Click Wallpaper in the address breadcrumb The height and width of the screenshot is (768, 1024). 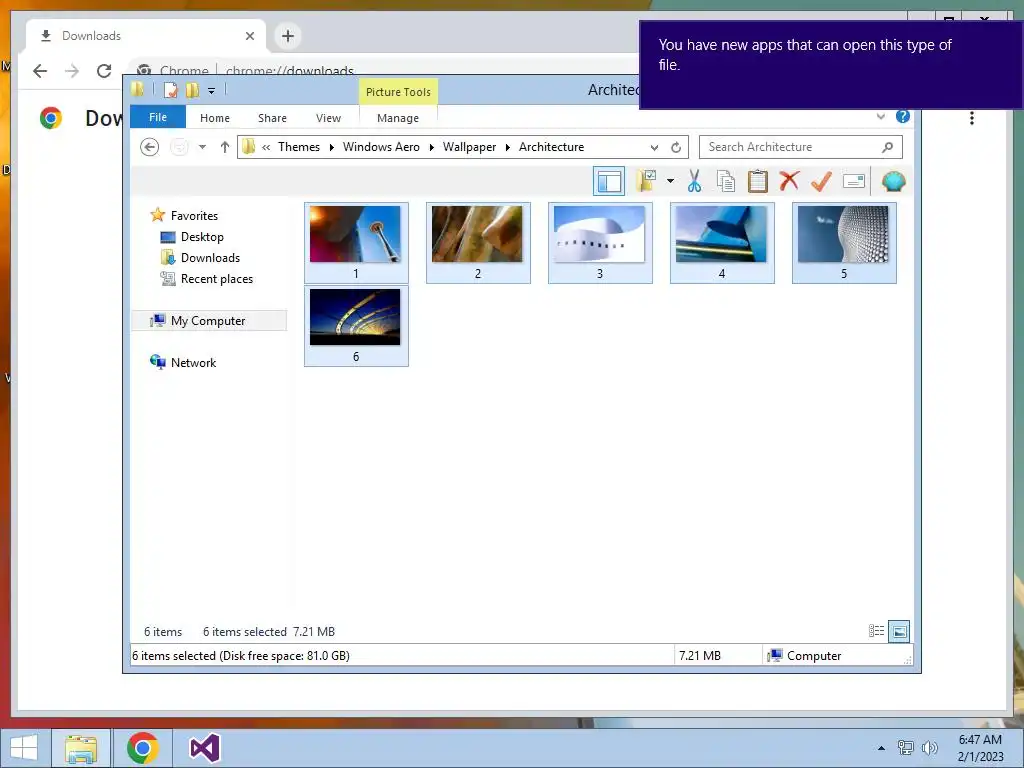470,147
